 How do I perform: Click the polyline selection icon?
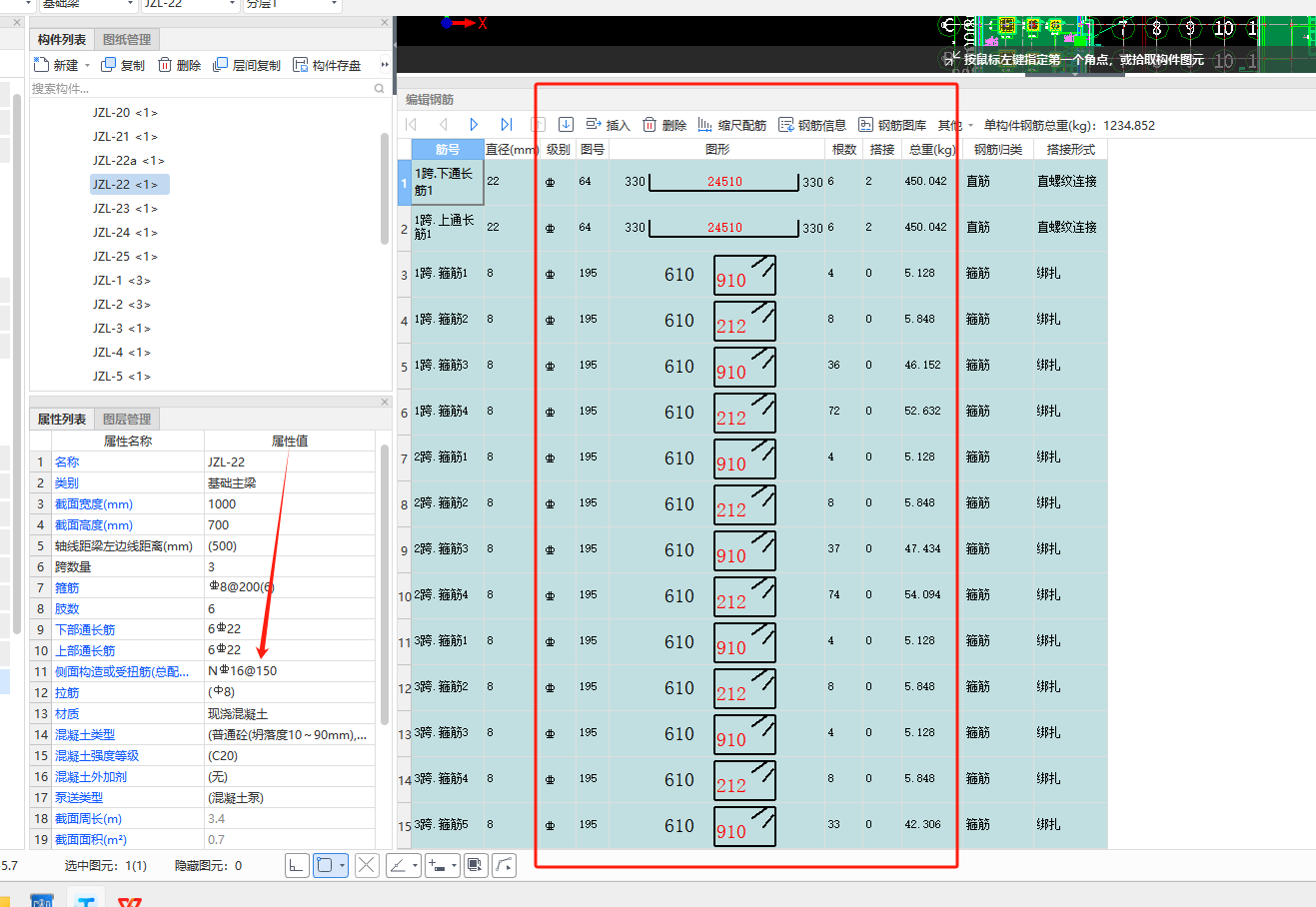pos(505,865)
